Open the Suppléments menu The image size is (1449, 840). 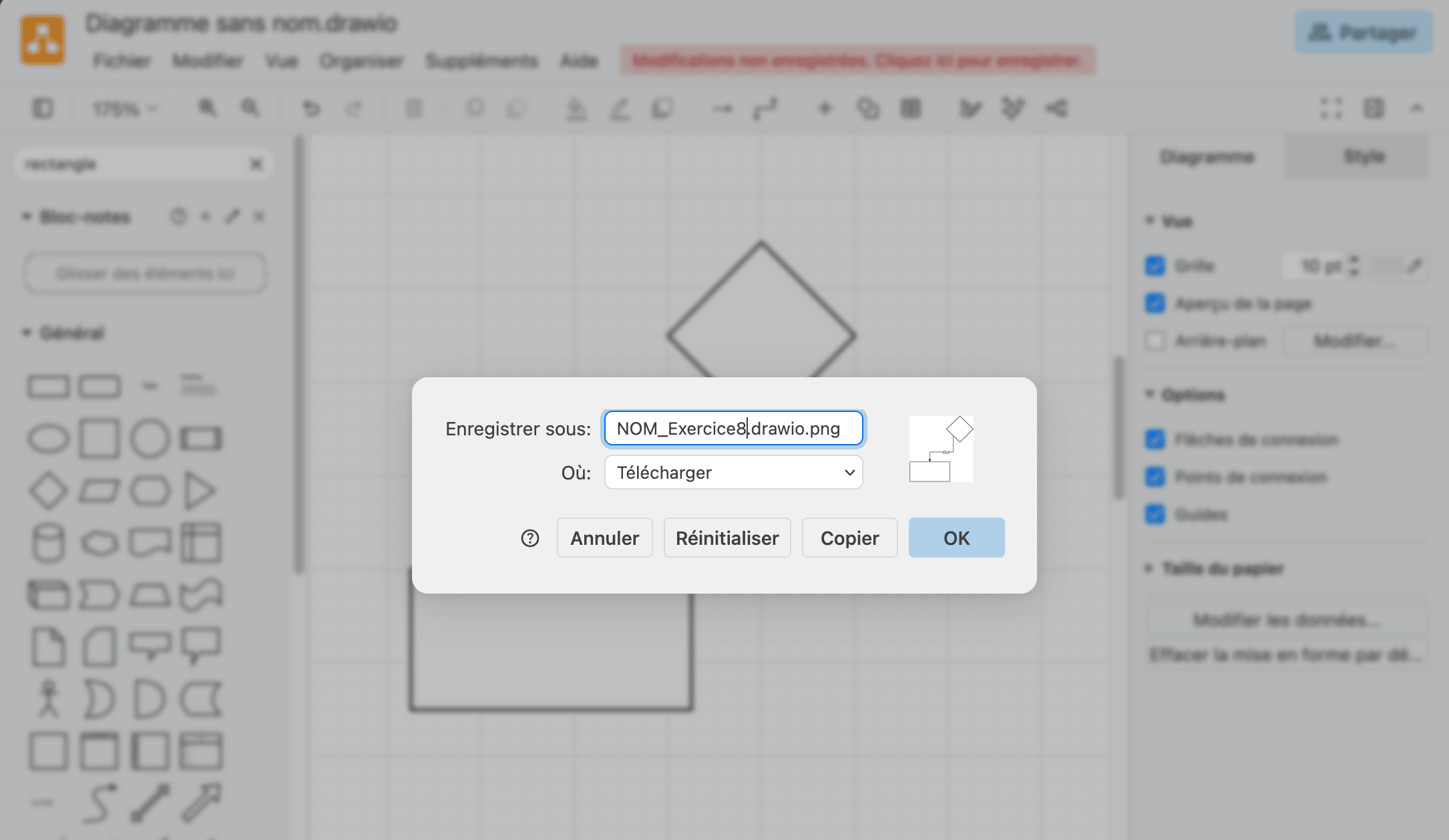tap(481, 61)
